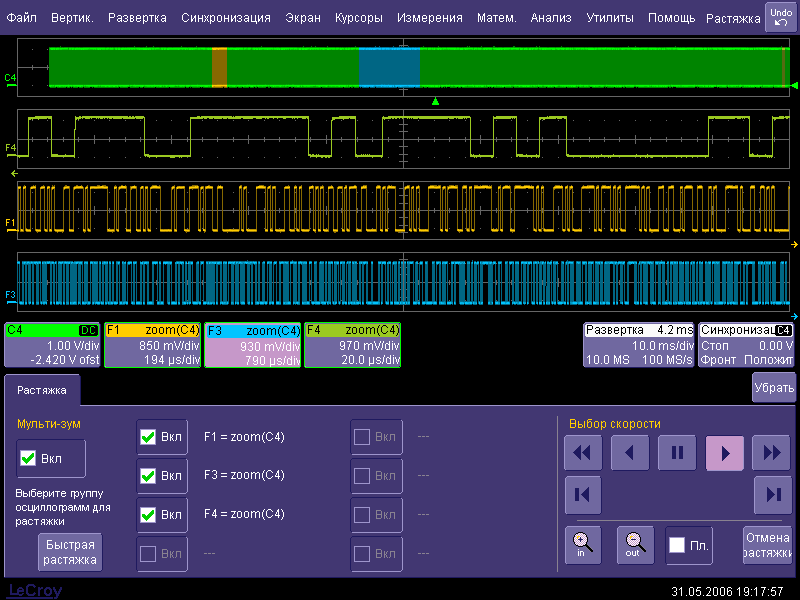
Task: Click the fast rewind double-arrow button
Action: 583,453
